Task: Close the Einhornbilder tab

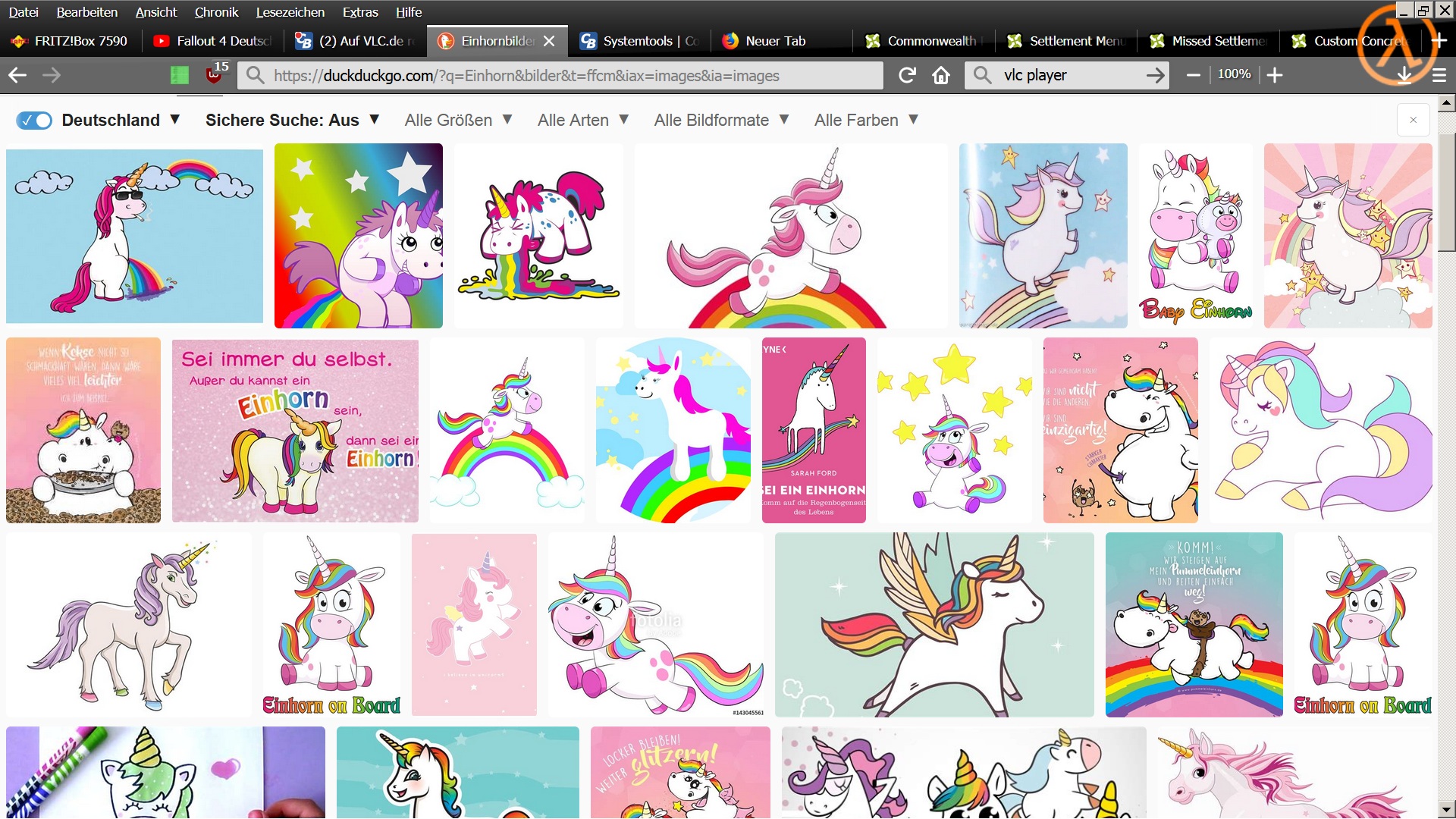Action: (x=549, y=41)
